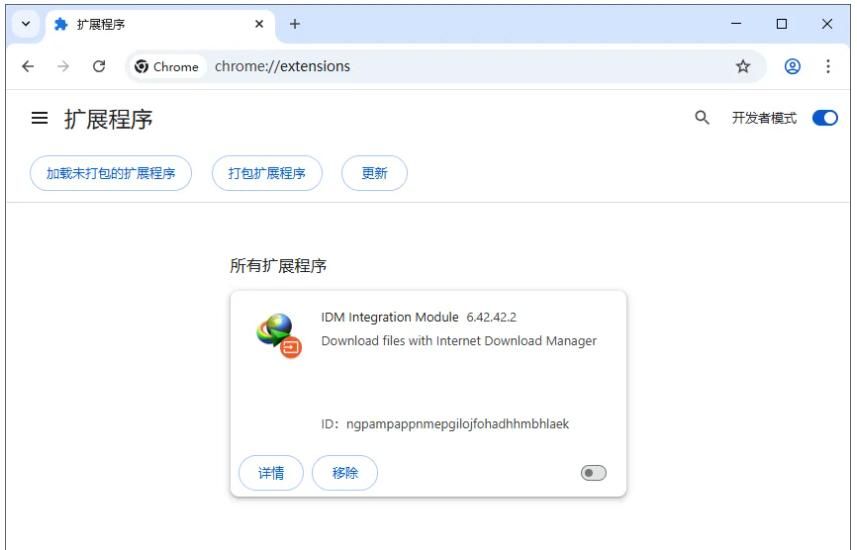The width and height of the screenshot is (857, 550).
Task: Open the profile avatar menu
Action: 793,66
